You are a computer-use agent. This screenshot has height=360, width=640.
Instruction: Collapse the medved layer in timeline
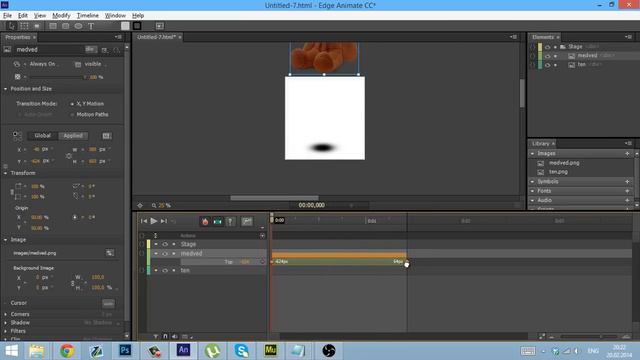click(156, 253)
